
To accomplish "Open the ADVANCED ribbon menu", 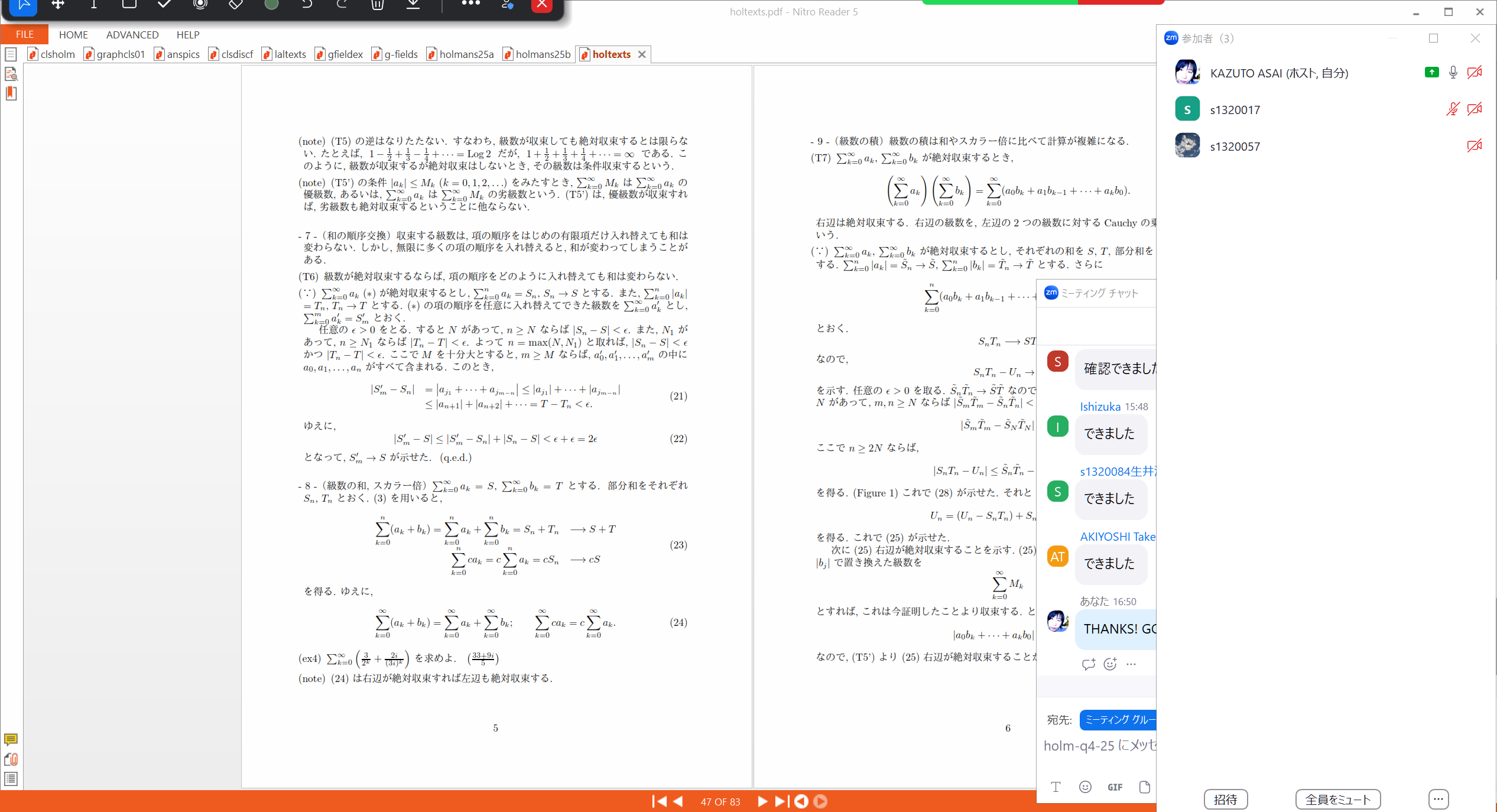I will click(132, 35).
